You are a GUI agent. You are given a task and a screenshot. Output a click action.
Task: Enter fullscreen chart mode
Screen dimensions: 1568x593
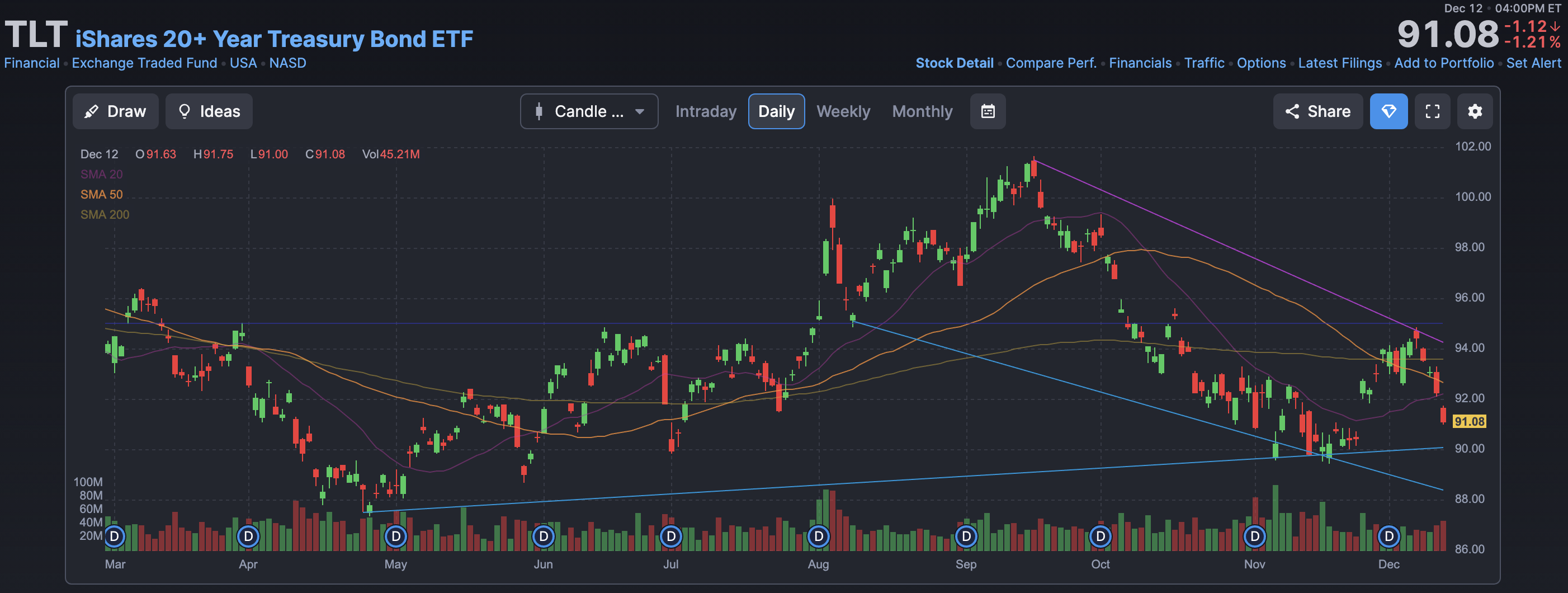1432,111
